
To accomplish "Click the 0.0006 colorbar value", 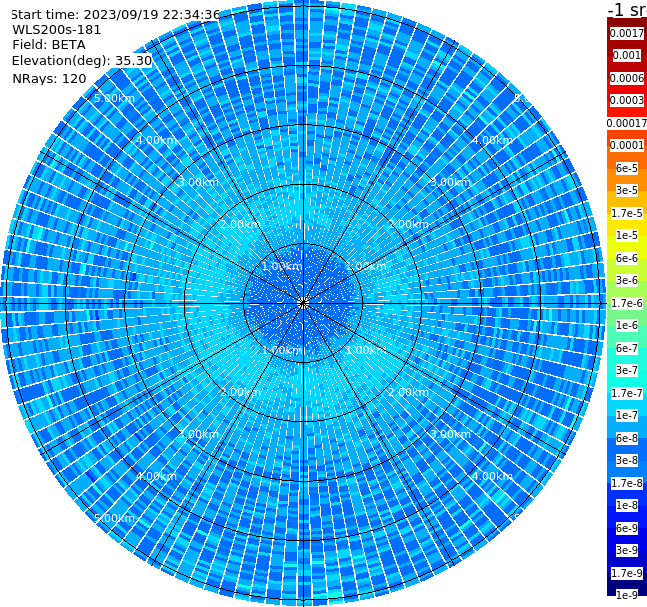I will [x=627, y=78].
